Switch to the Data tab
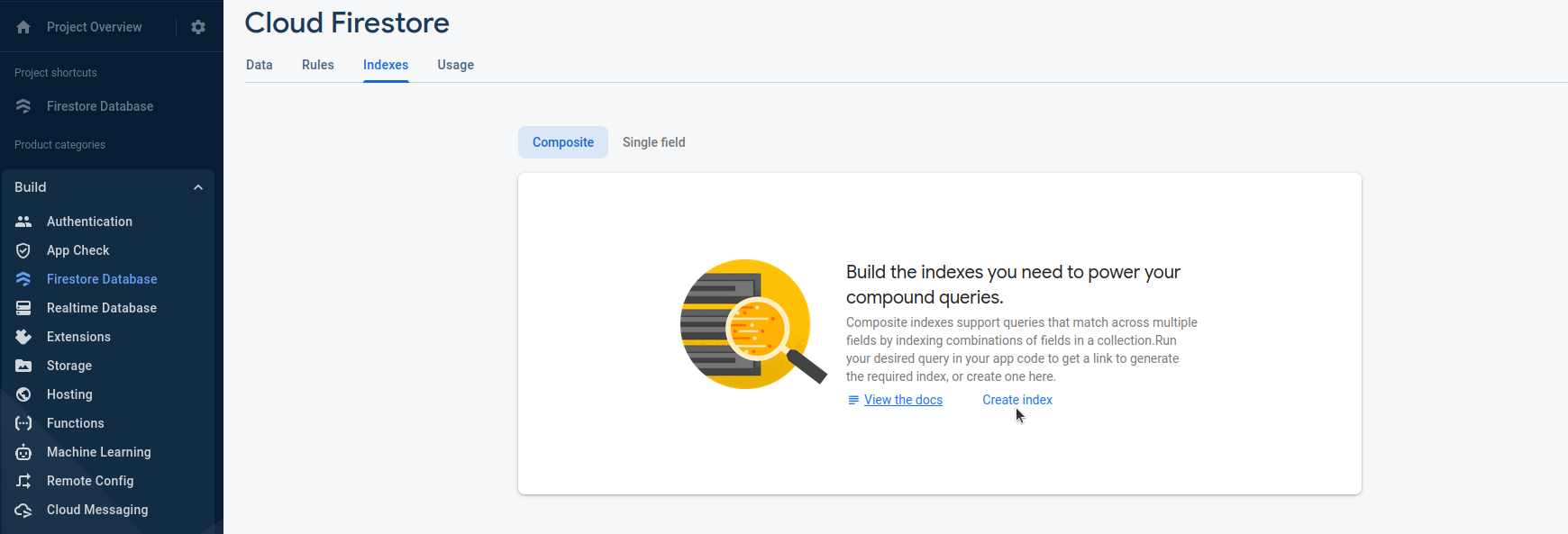The width and height of the screenshot is (1568, 534). 260,65
